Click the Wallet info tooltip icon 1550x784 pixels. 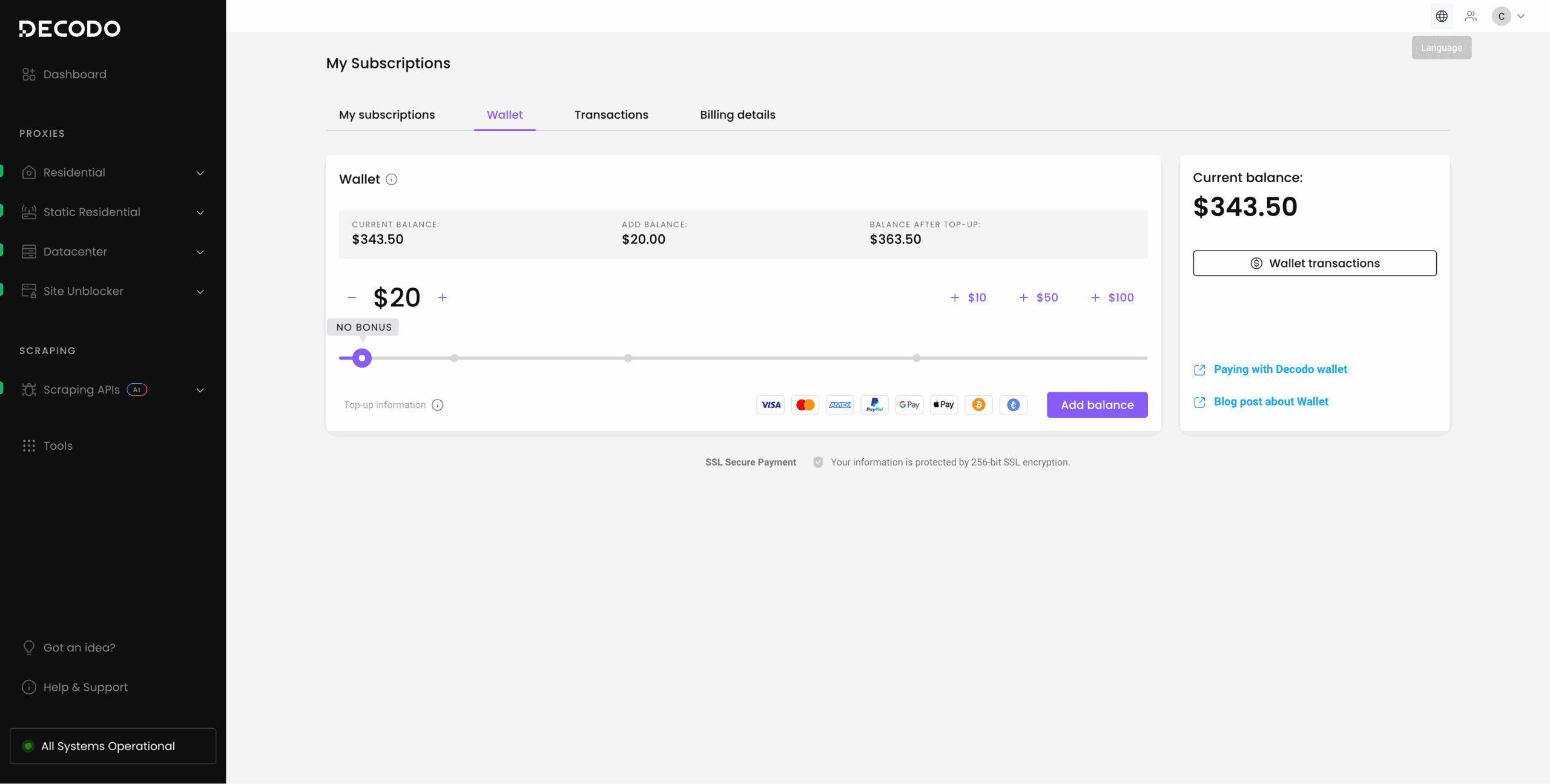click(391, 179)
